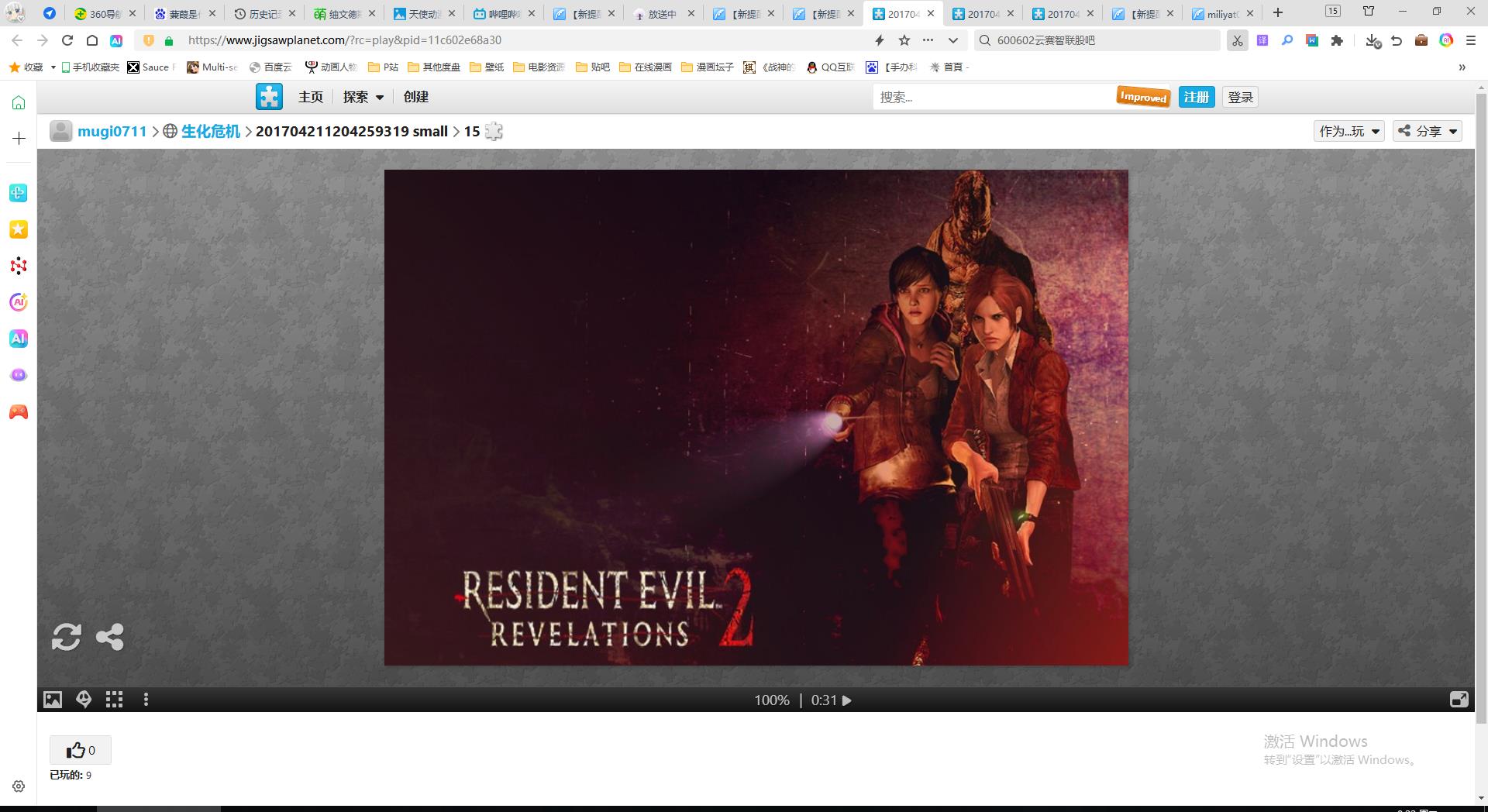This screenshot has height=812, width=1488.
Task: Click the 15-piece puzzle piece icon
Action: (x=494, y=132)
